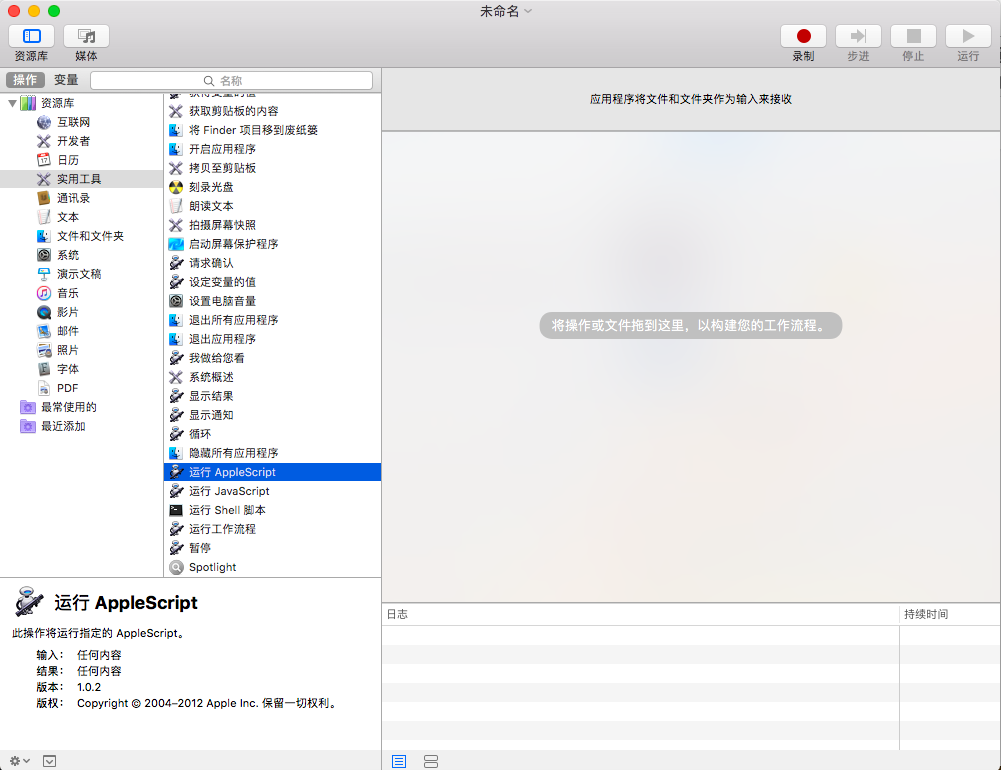
Task: Select 系统 system category icon
Action: [x=43, y=255]
